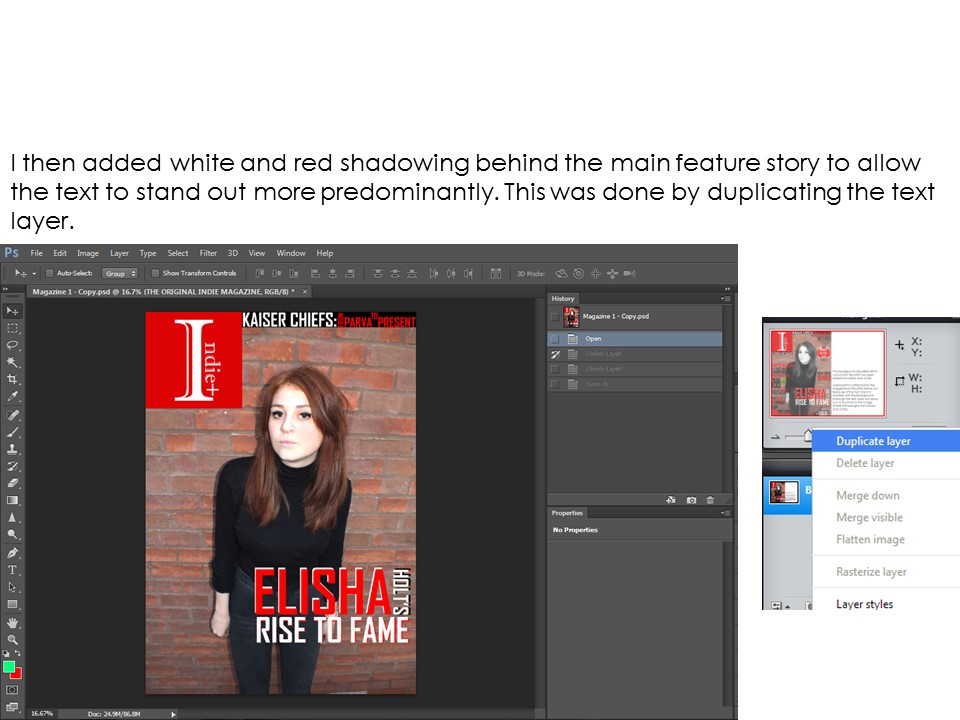Toggle history brush source on first Delete Layer
Screen dimensions: 960x720
(x=555, y=354)
